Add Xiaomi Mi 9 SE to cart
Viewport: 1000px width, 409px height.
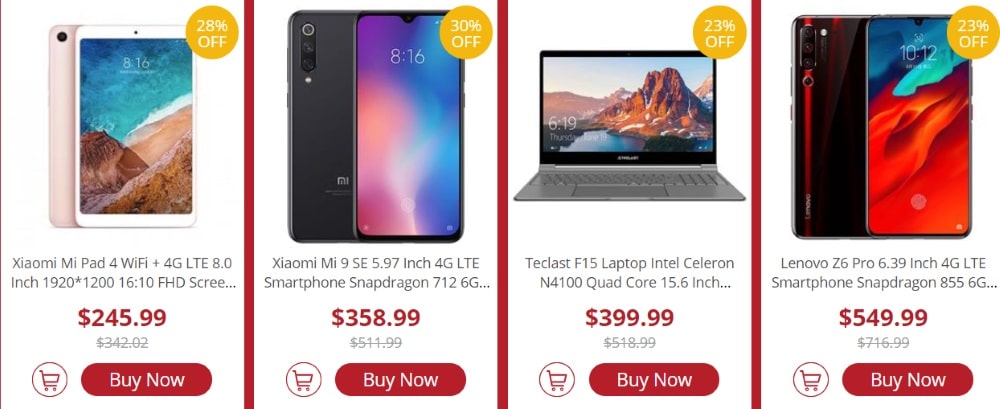tap(304, 380)
